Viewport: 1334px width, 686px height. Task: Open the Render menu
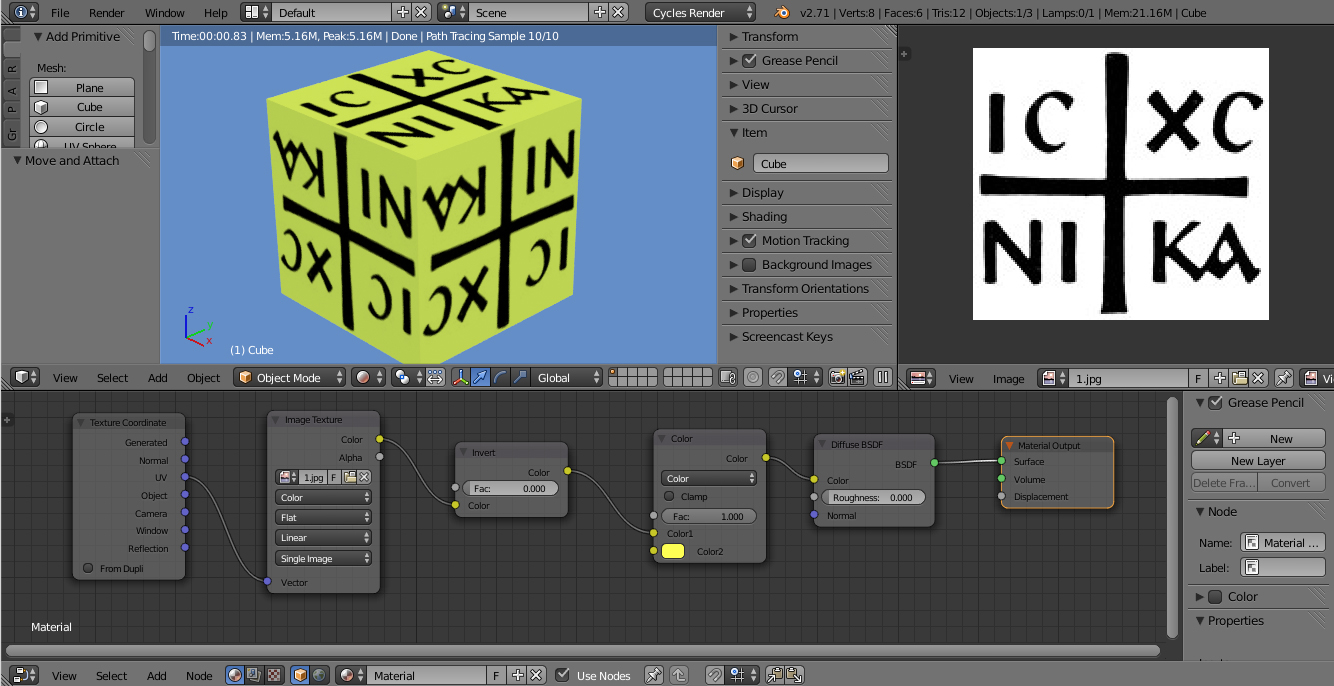pyautogui.click(x=107, y=13)
